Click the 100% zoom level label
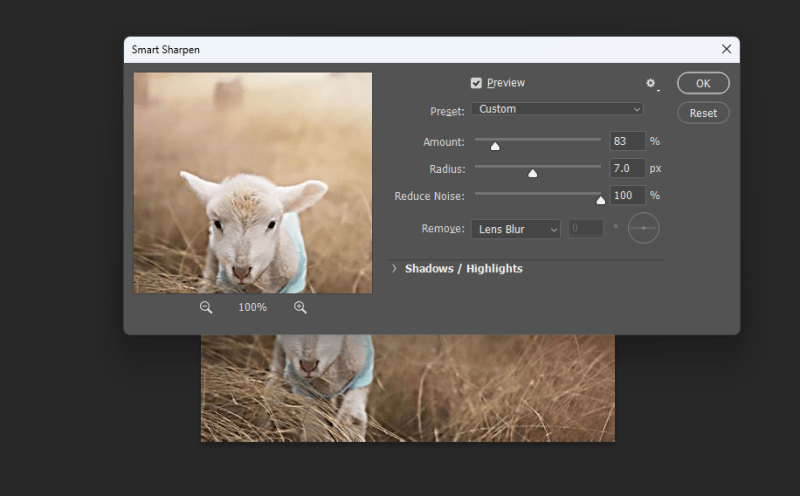The height and width of the screenshot is (496, 800). tap(252, 308)
